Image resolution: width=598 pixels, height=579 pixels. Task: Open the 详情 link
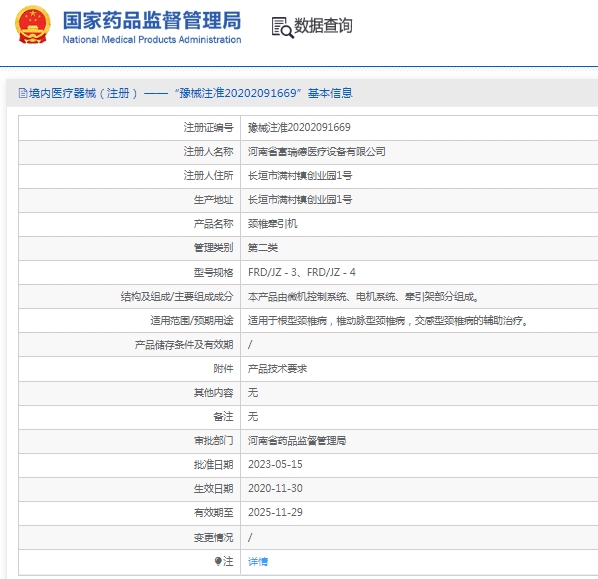coord(258,561)
